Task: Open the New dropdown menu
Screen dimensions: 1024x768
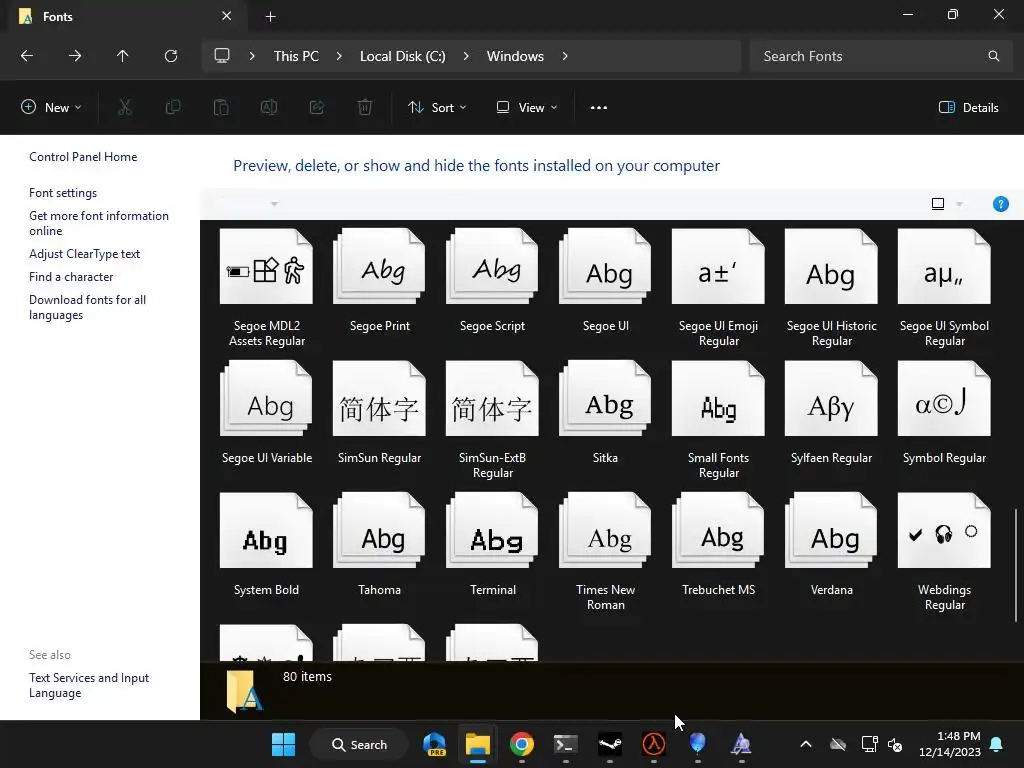Action: pyautogui.click(x=52, y=108)
